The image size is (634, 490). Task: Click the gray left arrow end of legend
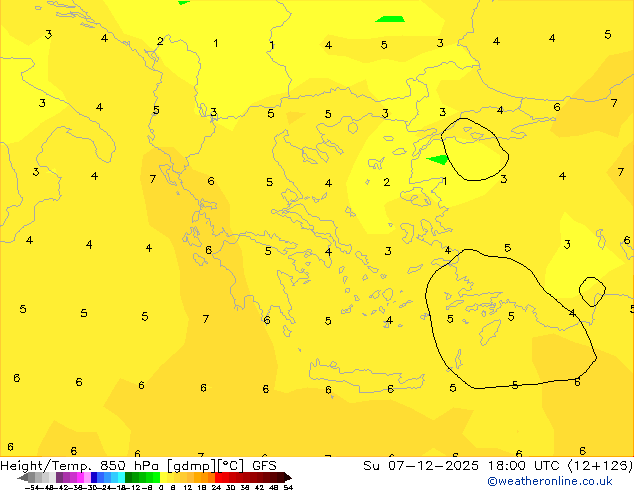23,477
